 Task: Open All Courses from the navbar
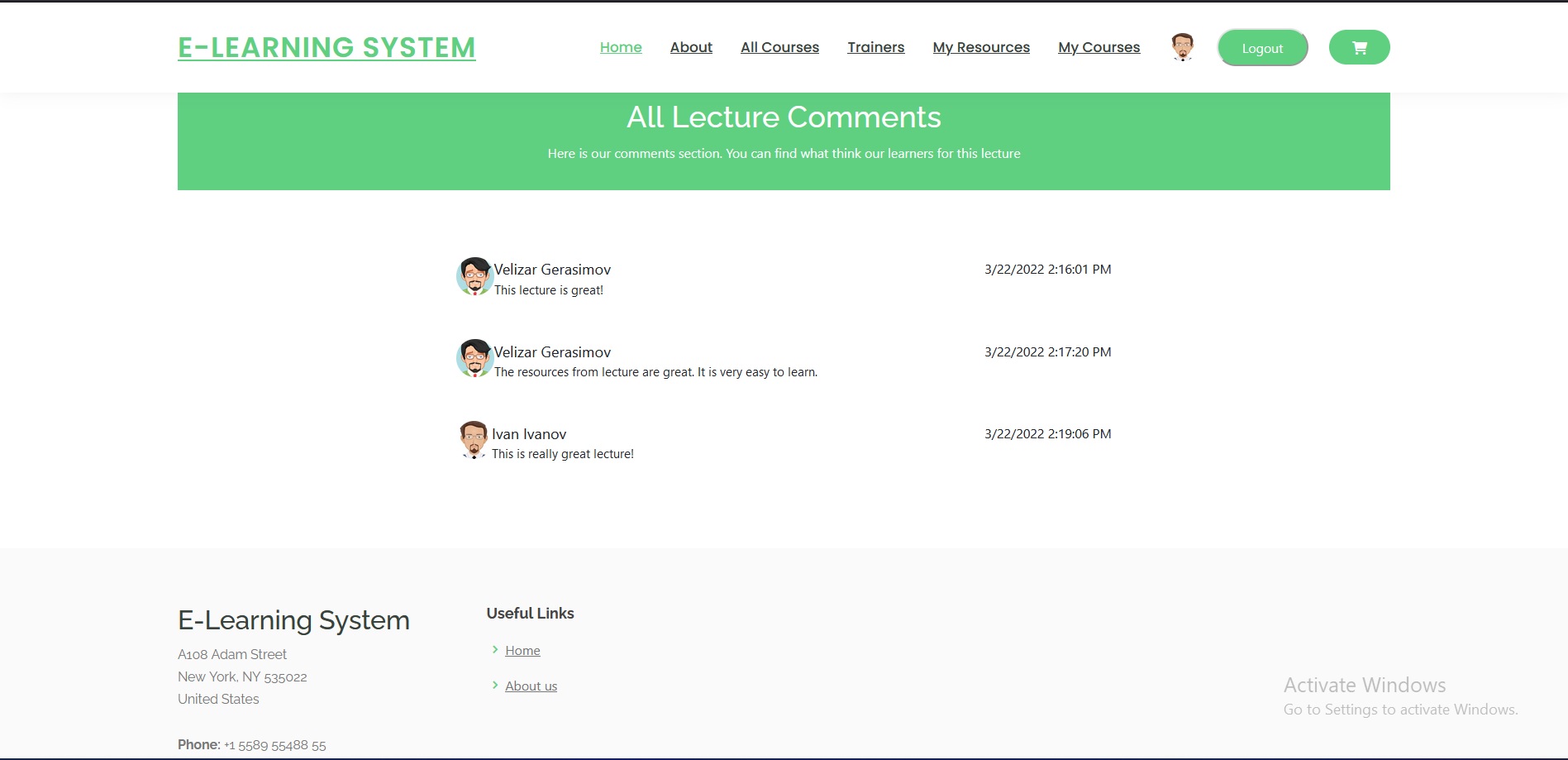779,47
